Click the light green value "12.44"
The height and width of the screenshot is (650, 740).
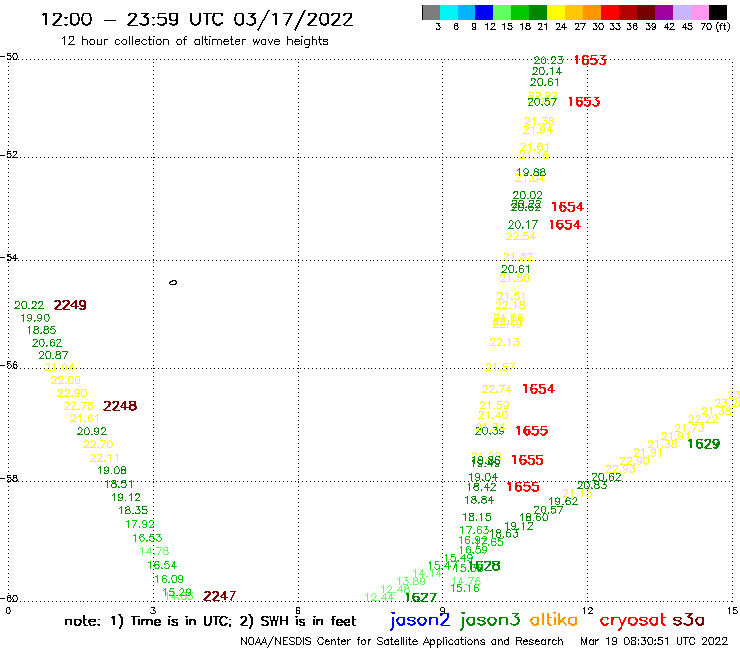(379, 598)
